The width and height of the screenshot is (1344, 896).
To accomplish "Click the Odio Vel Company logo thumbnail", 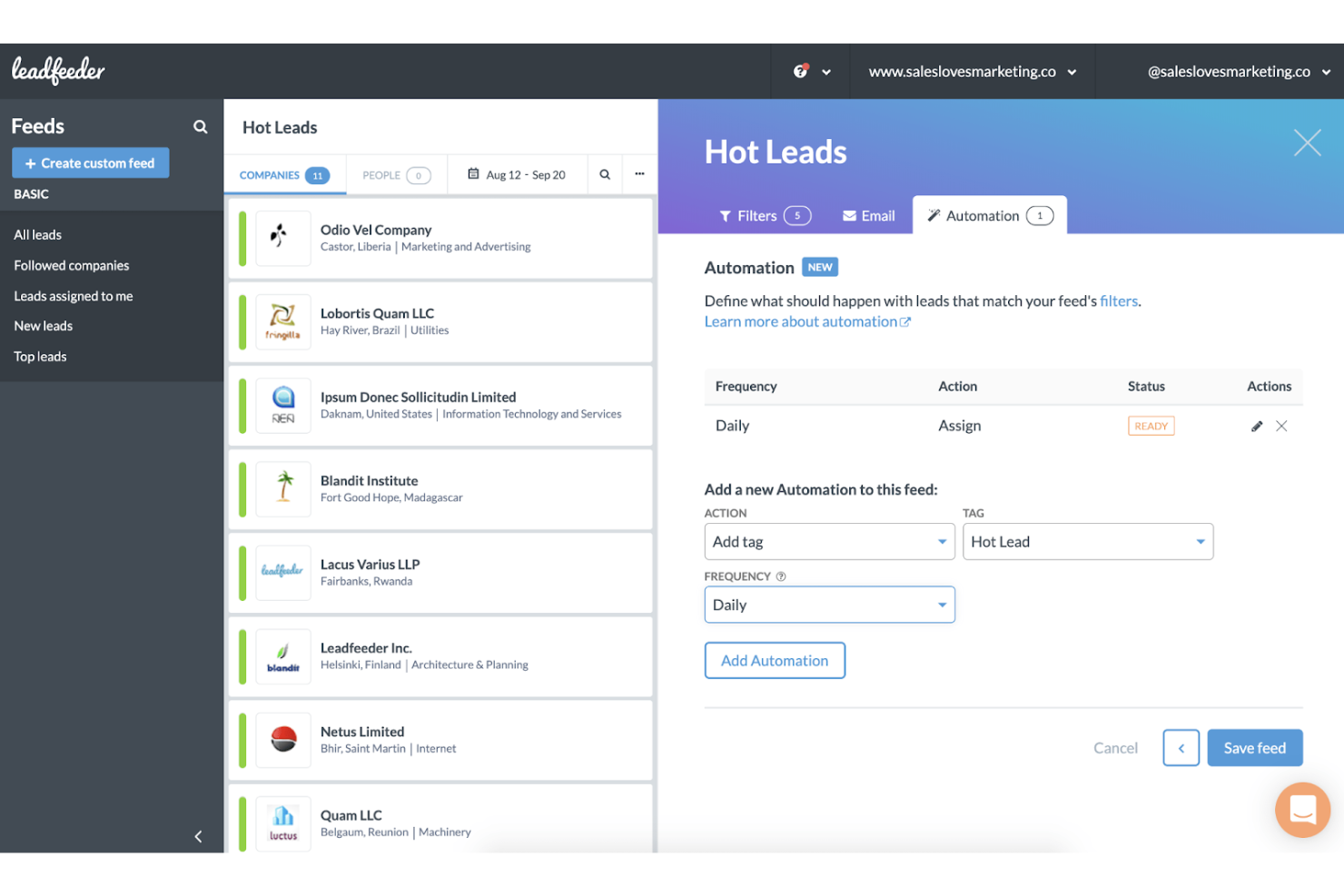I will tap(283, 238).
